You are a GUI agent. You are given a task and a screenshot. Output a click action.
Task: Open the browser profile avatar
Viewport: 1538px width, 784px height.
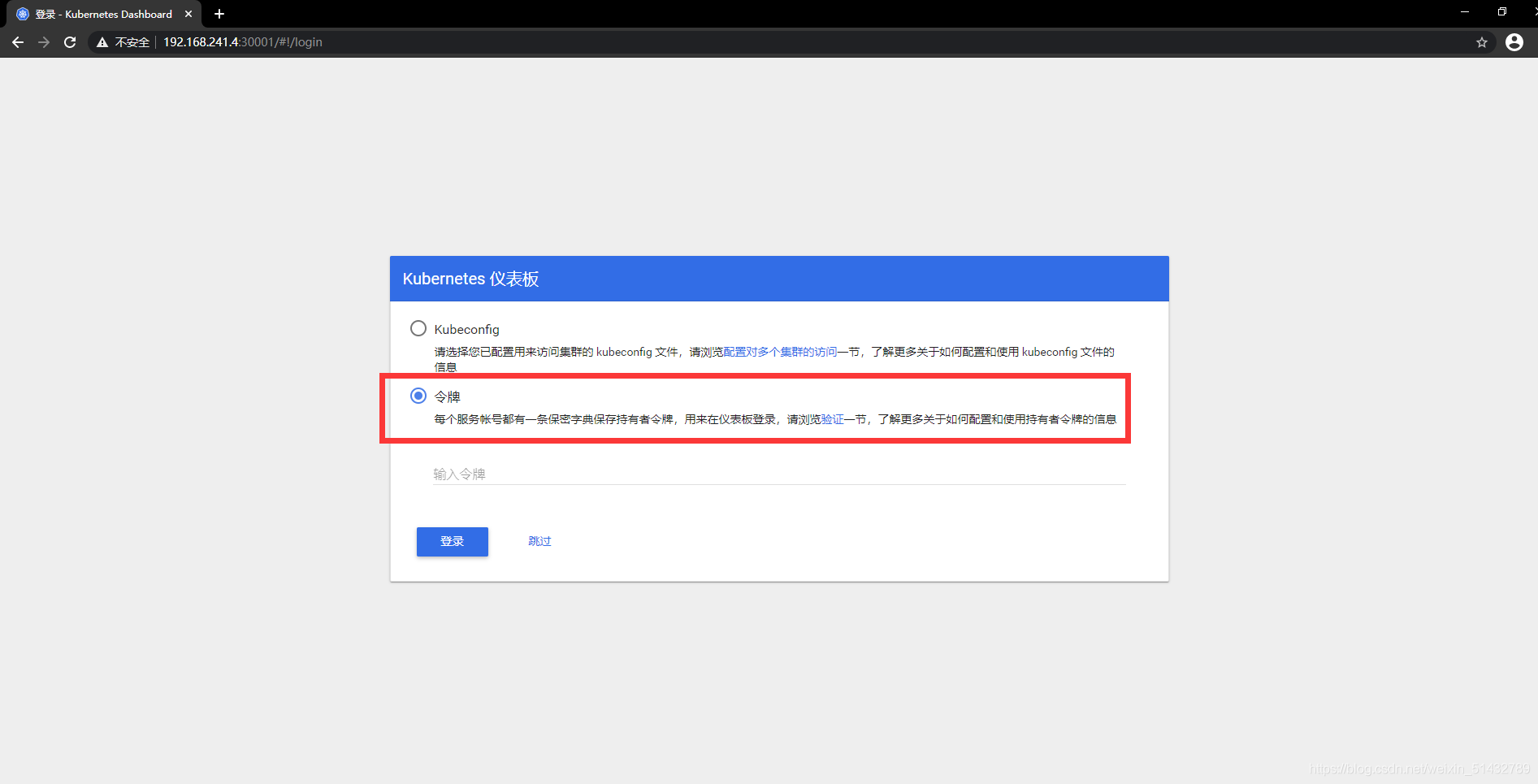pyautogui.click(x=1514, y=42)
